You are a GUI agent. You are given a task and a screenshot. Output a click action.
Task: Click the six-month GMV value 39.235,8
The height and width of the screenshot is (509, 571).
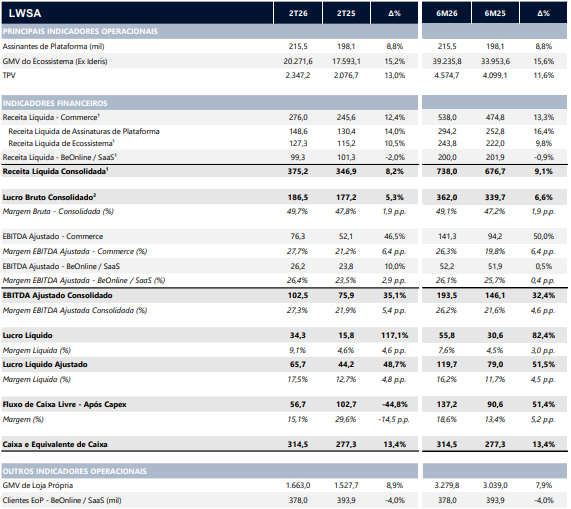(x=447, y=62)
